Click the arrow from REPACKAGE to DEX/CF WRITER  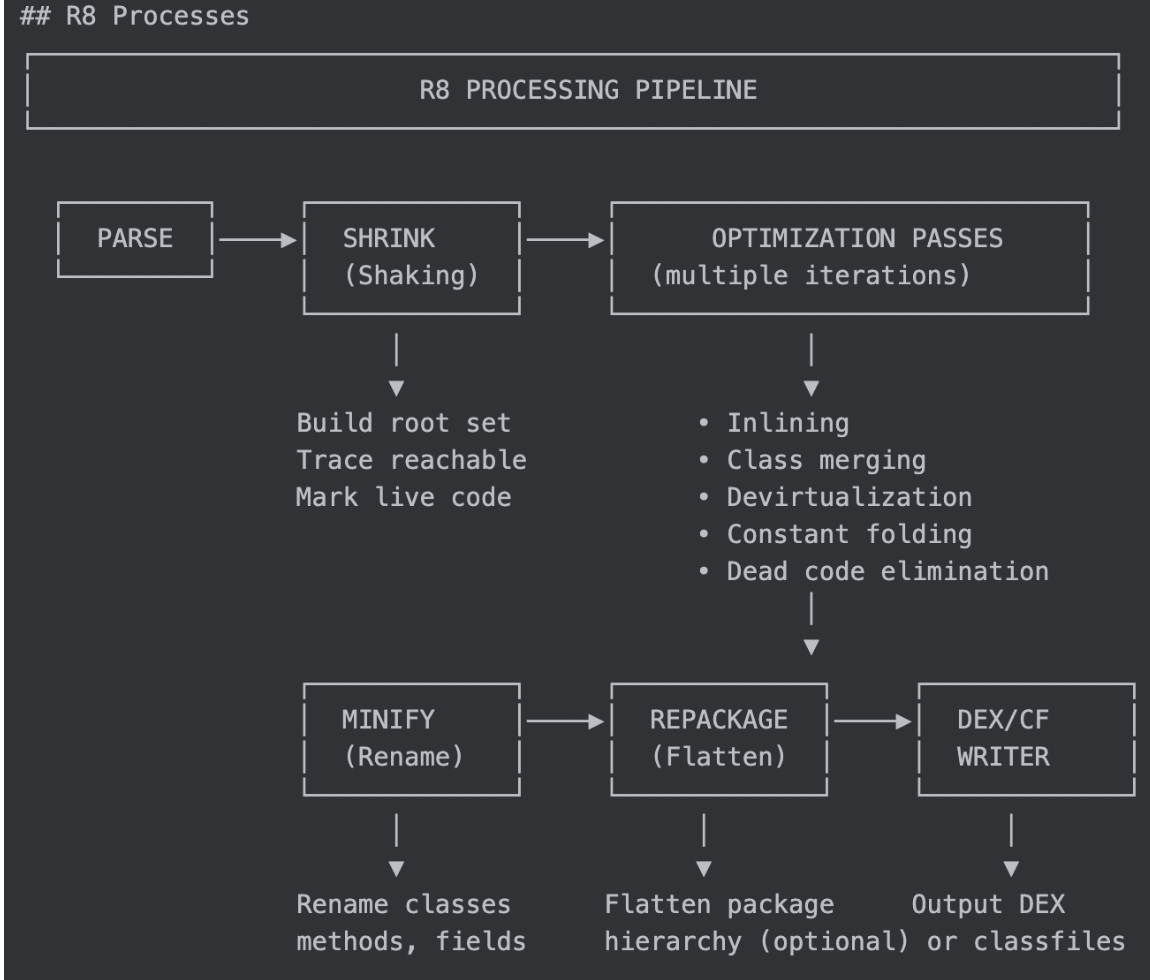pyautogui.click(x=873, y=720)
